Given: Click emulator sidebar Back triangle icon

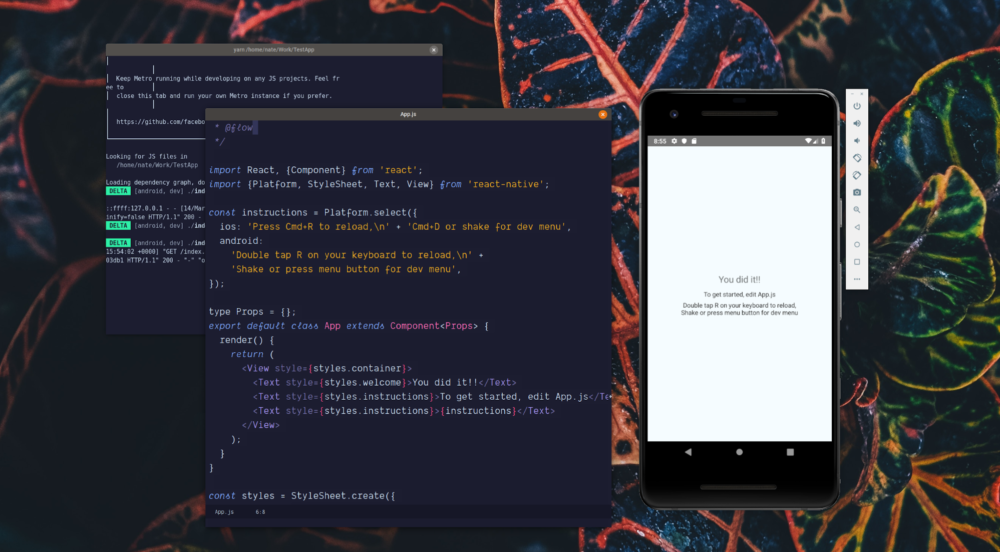Looking at the screenshot, I should click(857, 227).
